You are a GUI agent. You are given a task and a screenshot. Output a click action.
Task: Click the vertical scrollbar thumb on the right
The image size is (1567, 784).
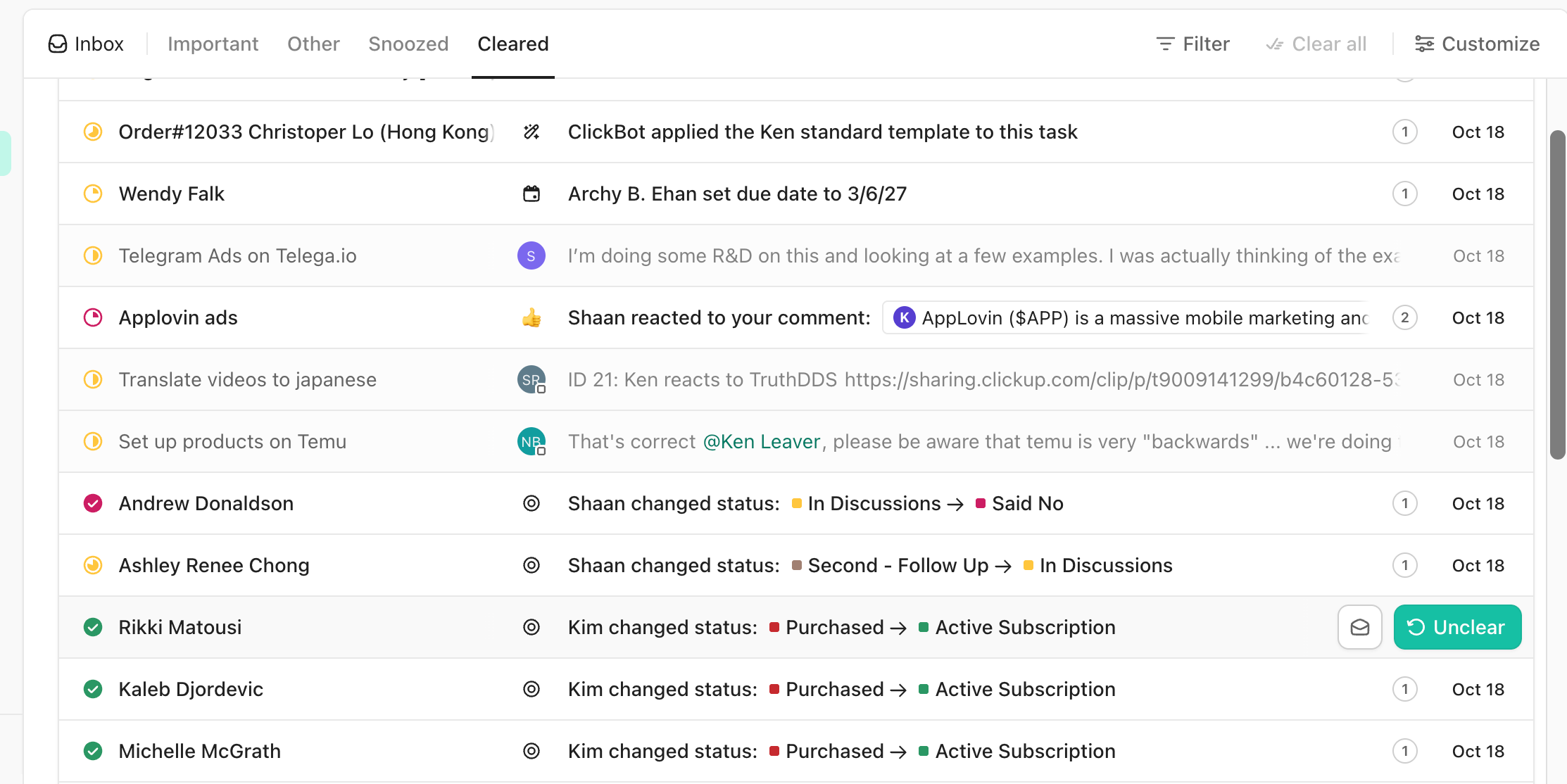[1557, 296]
